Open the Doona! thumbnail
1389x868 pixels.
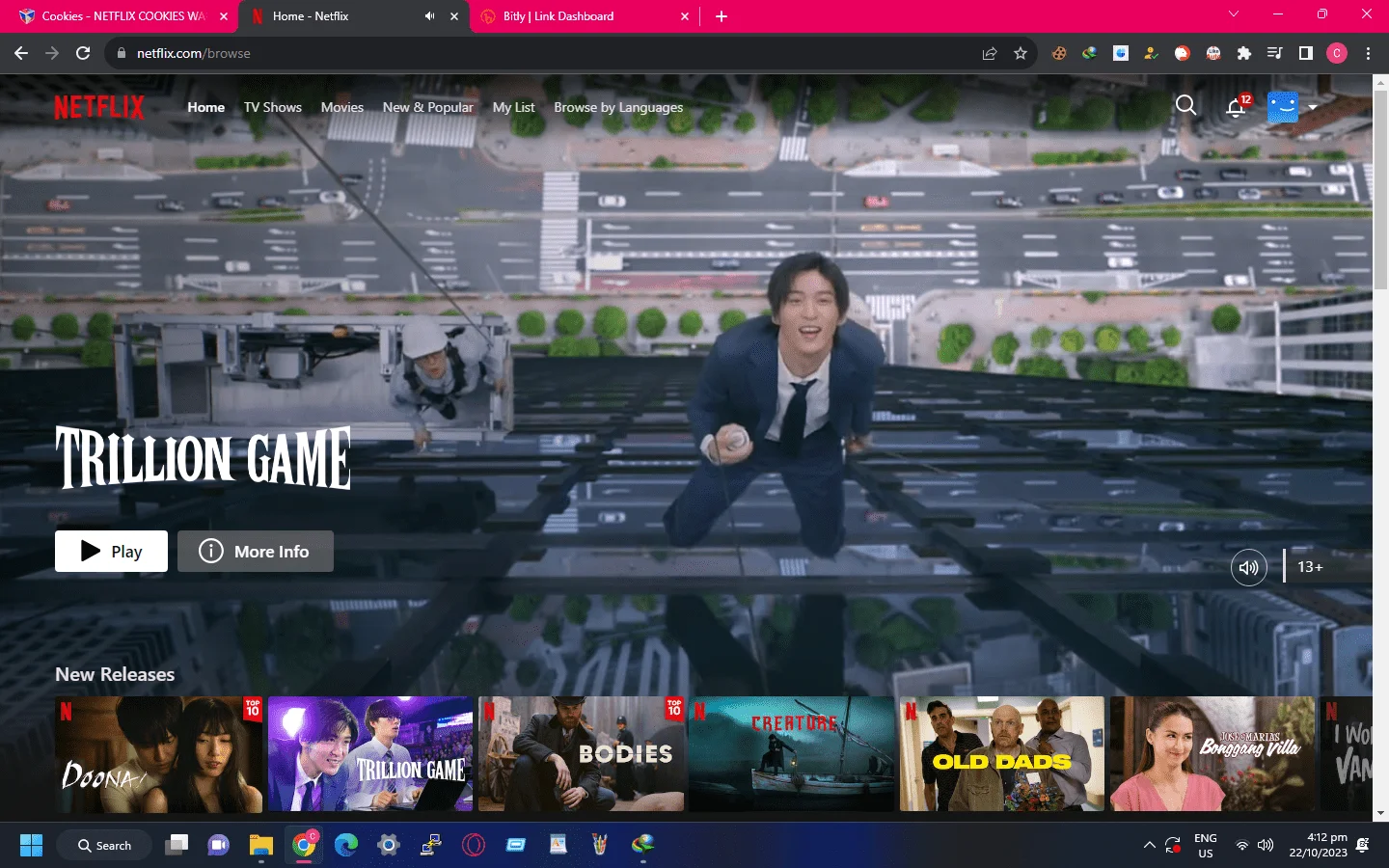[158, 754]
